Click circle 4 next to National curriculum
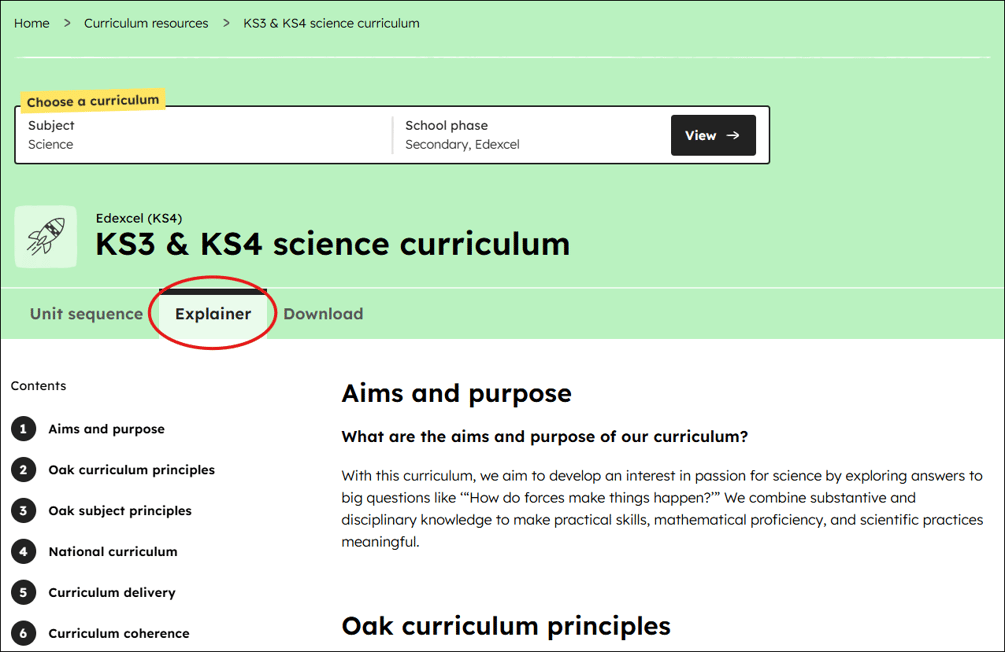 point(25,551)
